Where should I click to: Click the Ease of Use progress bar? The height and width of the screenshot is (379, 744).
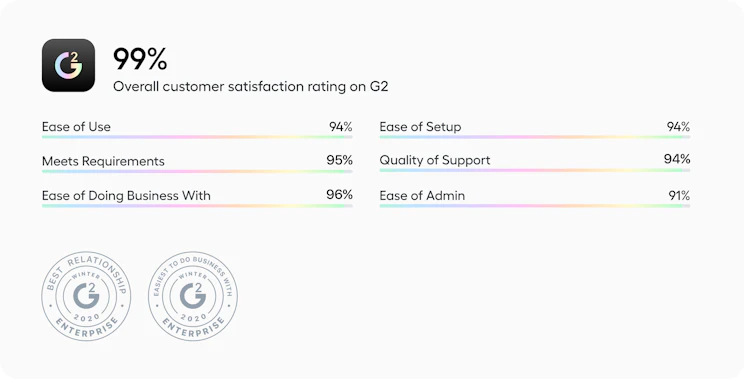pos(197,137)
